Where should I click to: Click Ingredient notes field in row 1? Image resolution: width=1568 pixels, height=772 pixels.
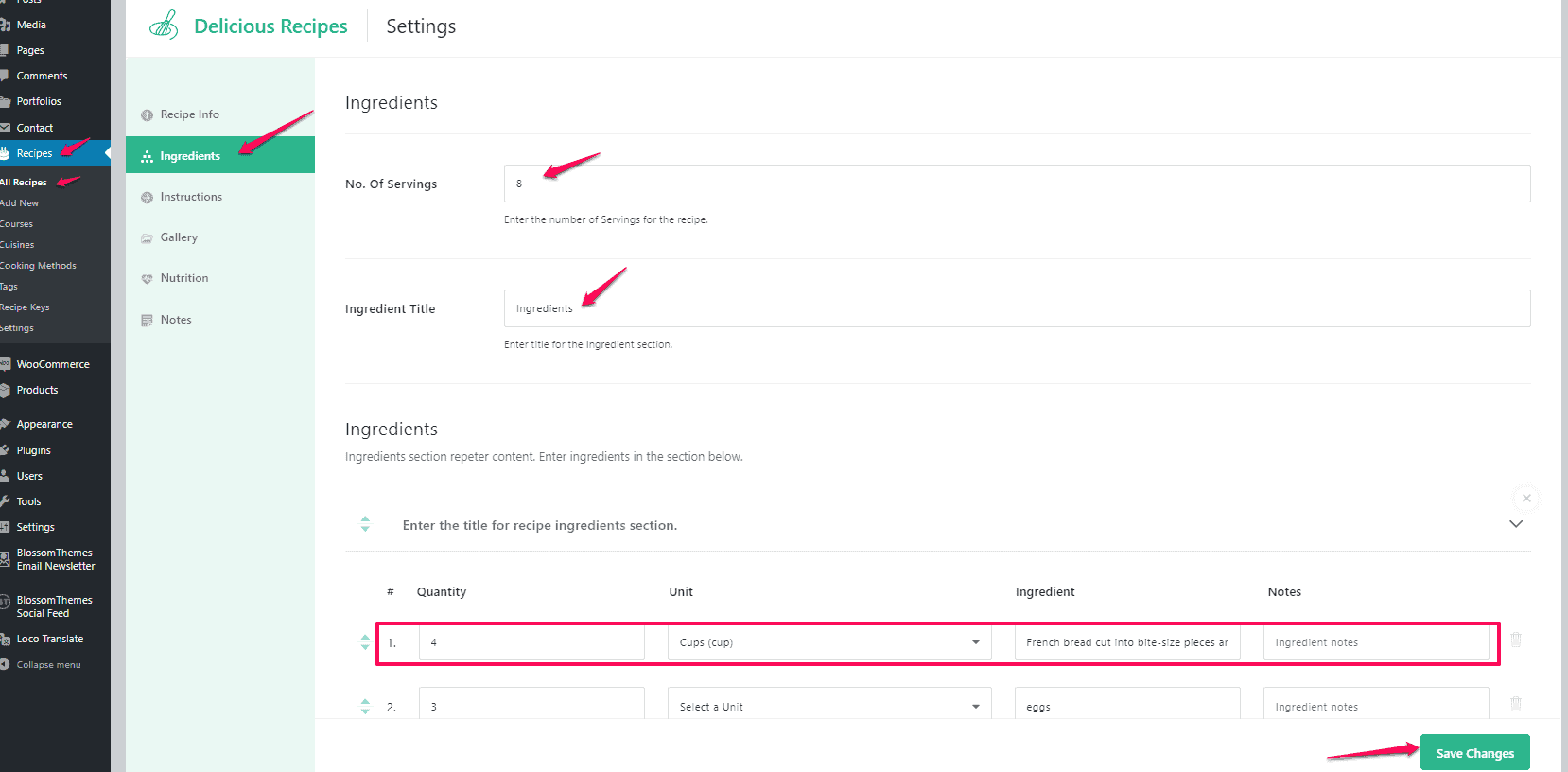[x=1376, y=642]
